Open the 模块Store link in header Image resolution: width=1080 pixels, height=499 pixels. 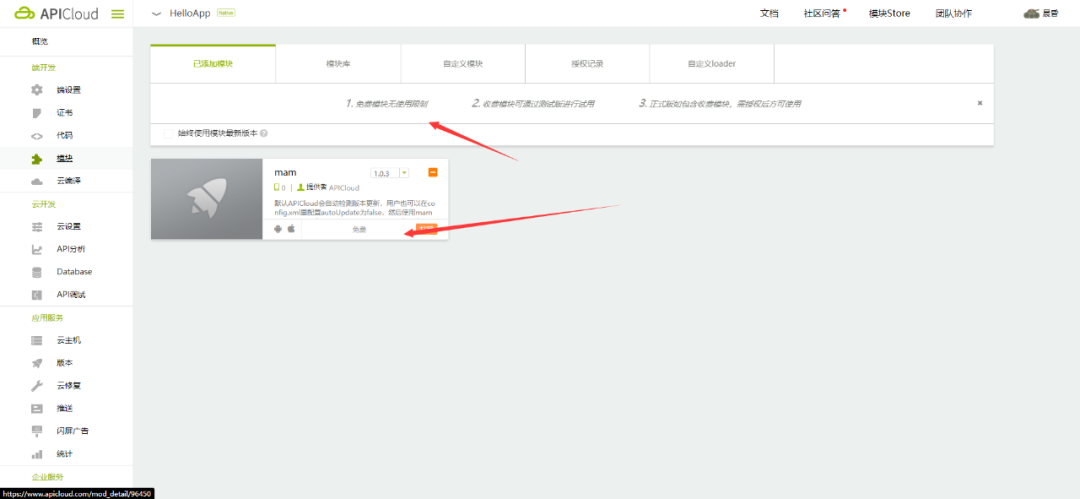coord(889,13)
